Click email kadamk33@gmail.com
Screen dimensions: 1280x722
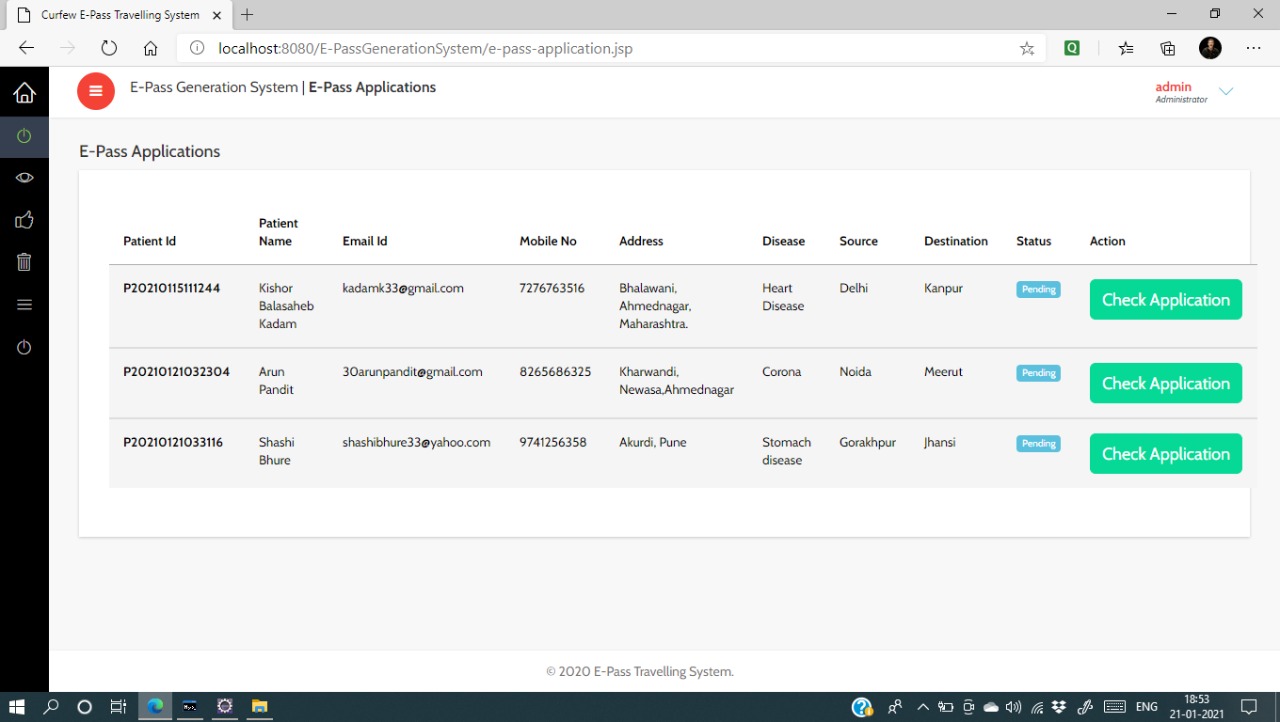[403, 288]
